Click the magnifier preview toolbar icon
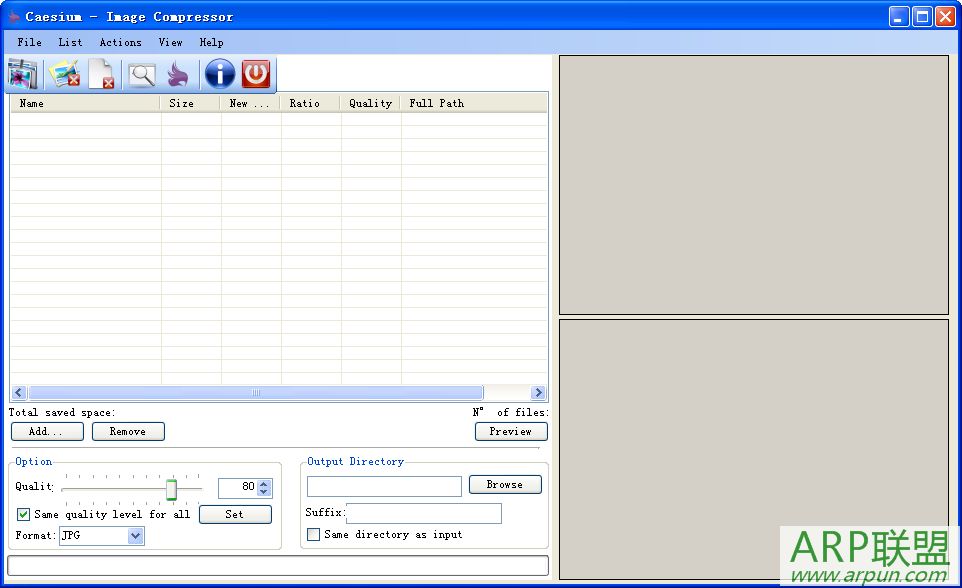Screen dimensions: 962x588 [x=142, y=75]
